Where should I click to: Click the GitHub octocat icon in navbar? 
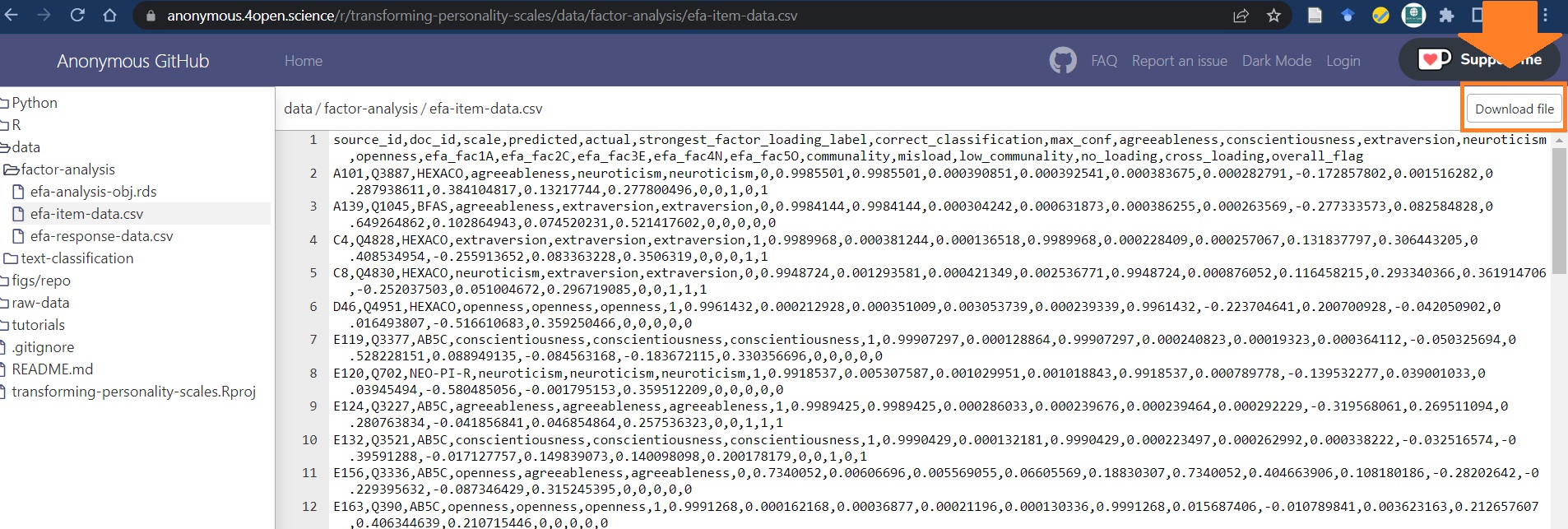1063,61
